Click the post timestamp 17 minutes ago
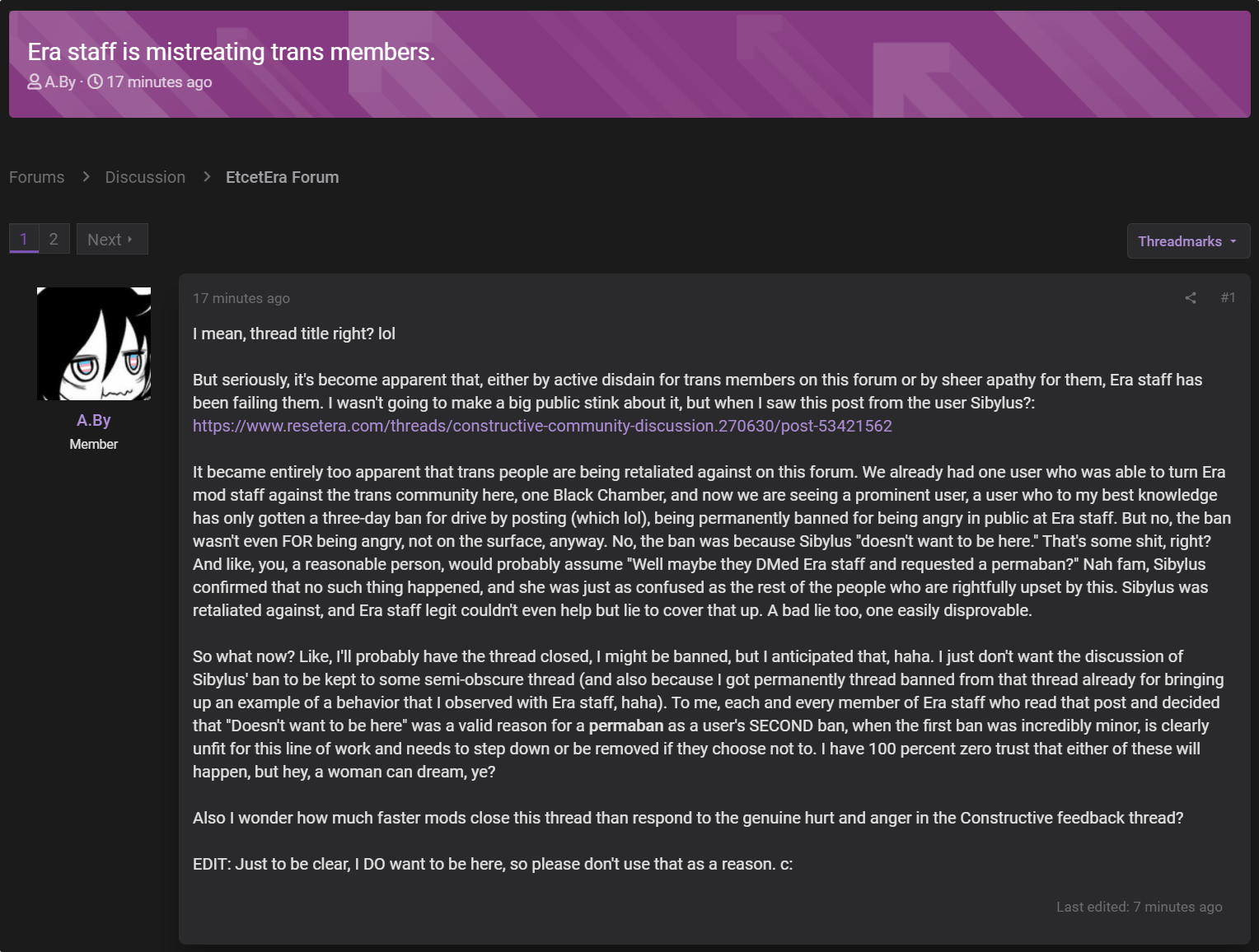The image size is (1259, 952). click(241, 298)
